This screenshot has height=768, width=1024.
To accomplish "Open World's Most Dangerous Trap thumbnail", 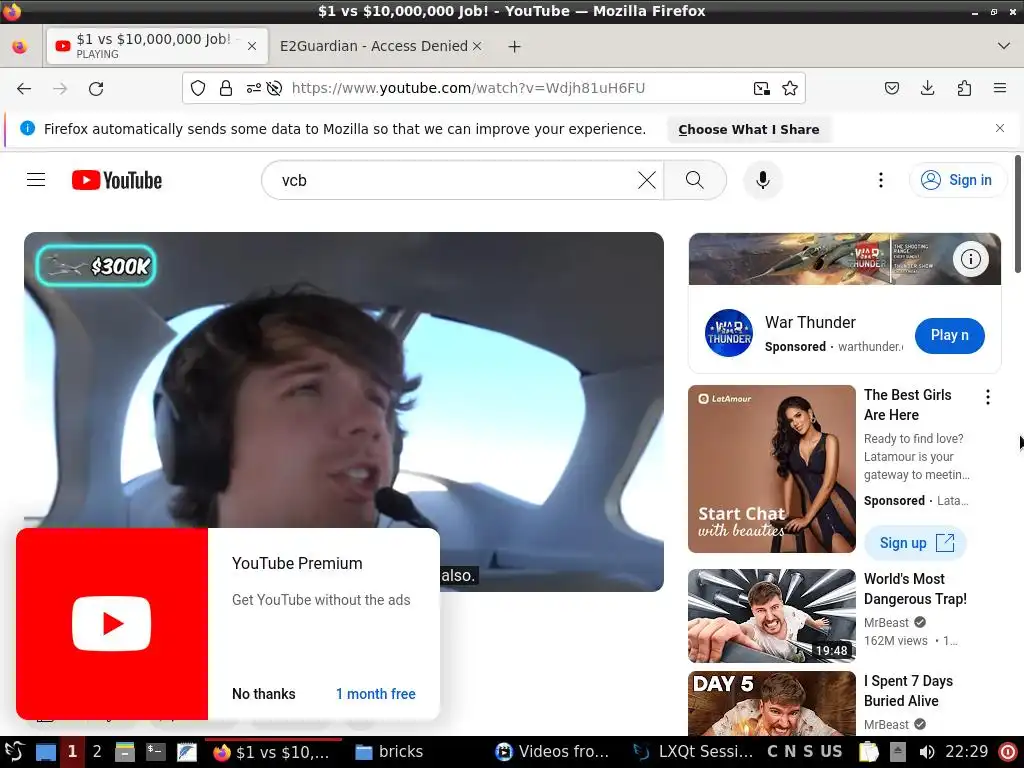I will pos(772,616).
